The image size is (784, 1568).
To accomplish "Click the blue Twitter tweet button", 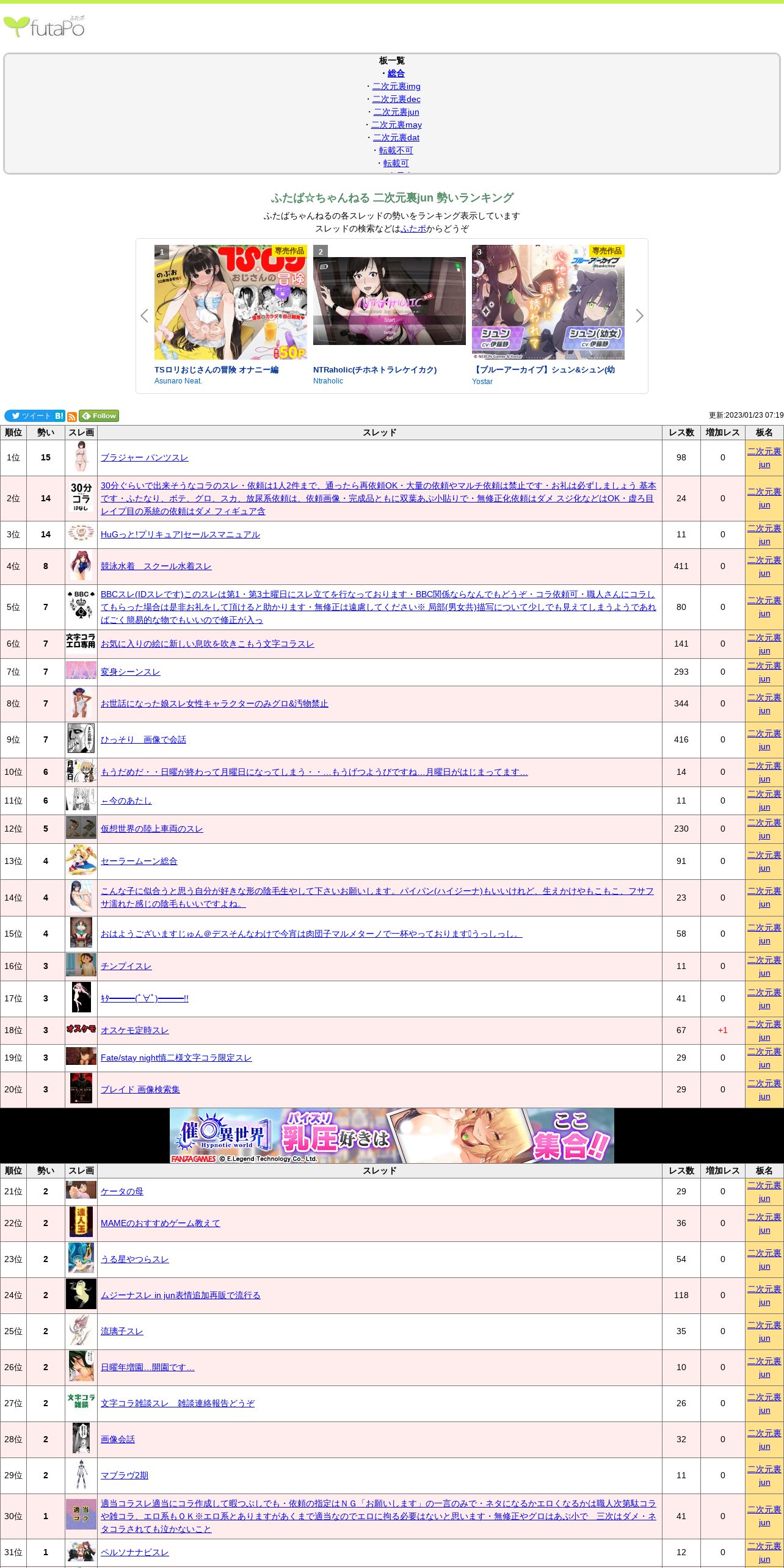I will tap(29, 416).
